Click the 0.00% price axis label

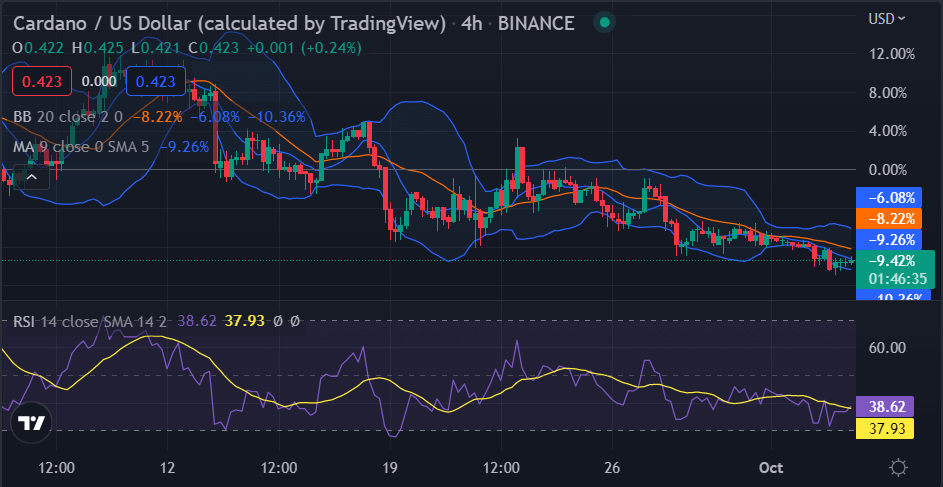pyautogui.click(x=886, y=170)
